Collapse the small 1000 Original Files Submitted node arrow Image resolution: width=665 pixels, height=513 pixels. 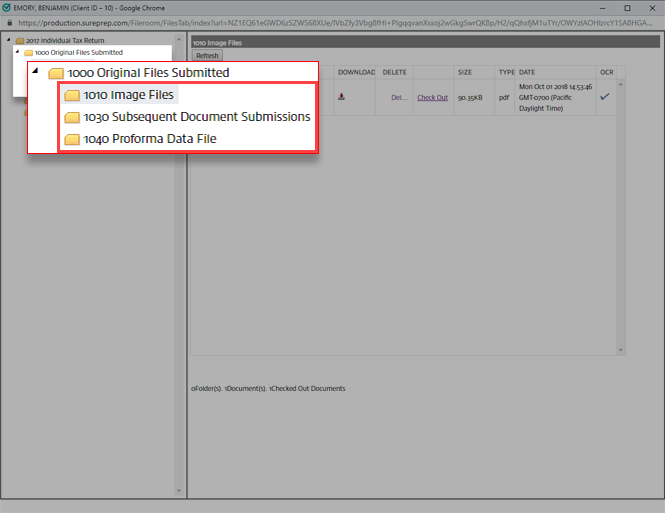point(17,52)
